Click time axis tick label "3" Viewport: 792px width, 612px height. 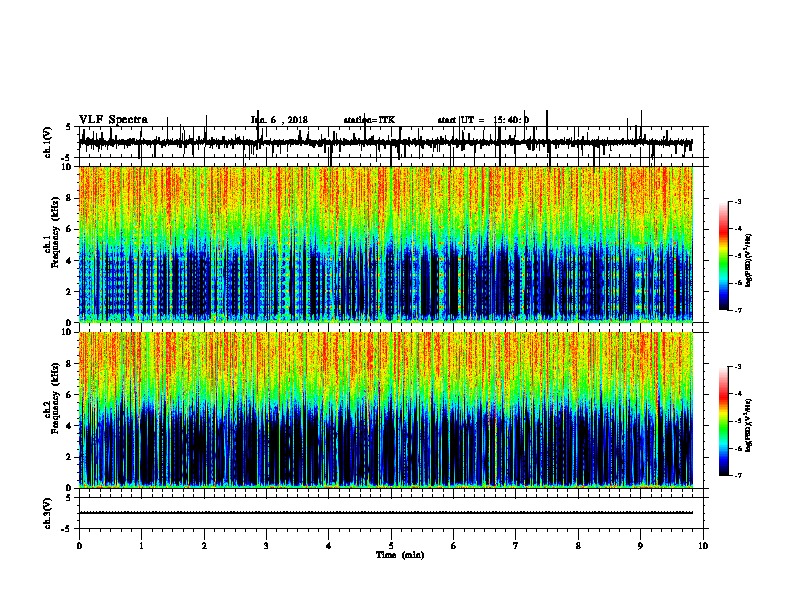[266, 546]
